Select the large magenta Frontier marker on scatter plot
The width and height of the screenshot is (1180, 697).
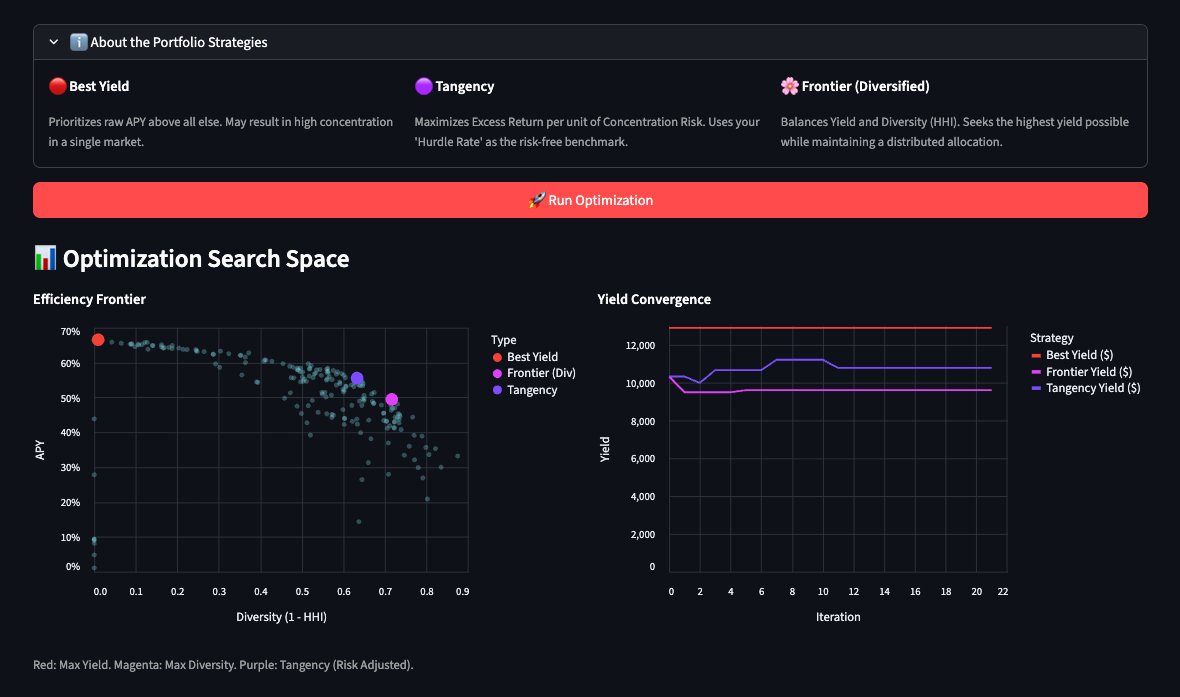[x=392, y=400]
